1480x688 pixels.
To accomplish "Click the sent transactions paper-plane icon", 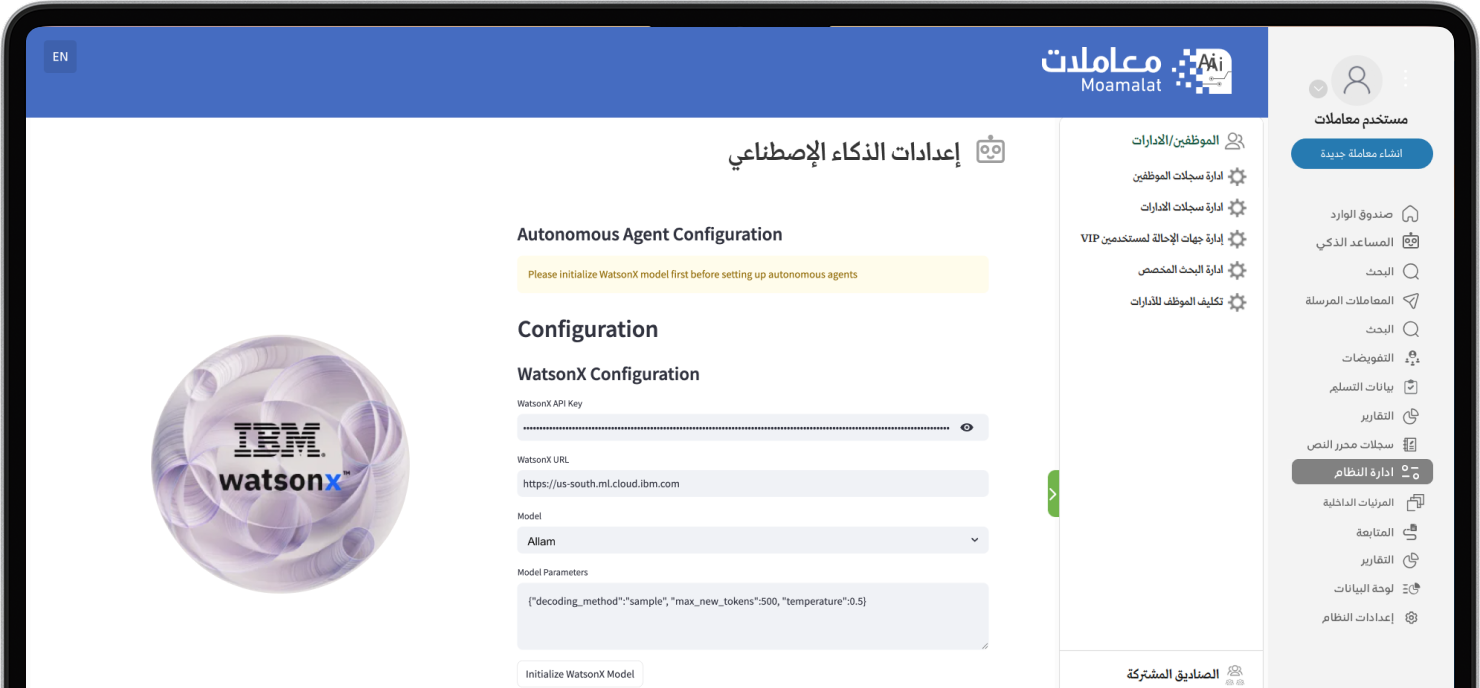I will tap(1410, 300).
